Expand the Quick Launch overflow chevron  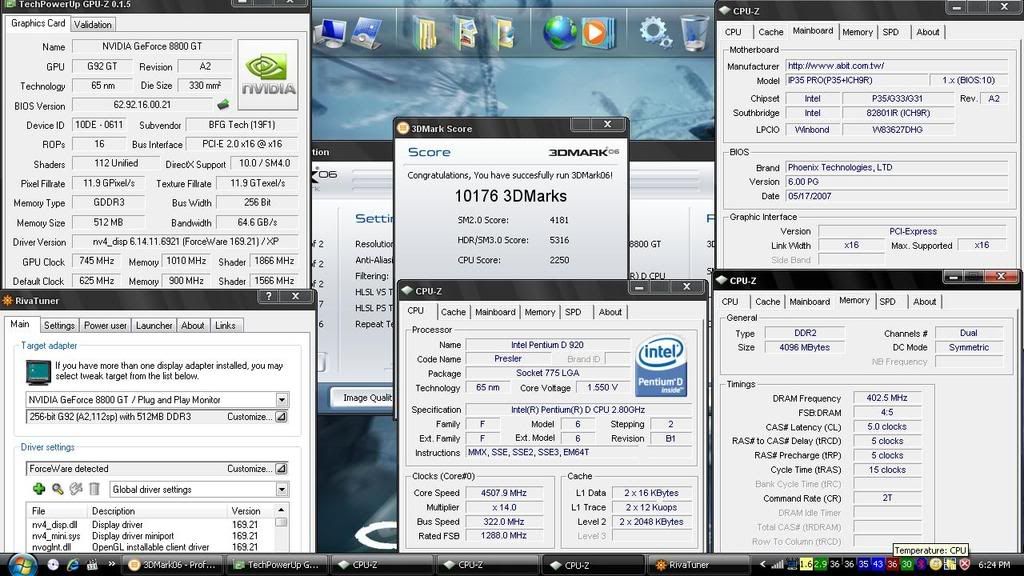(112, 564)
